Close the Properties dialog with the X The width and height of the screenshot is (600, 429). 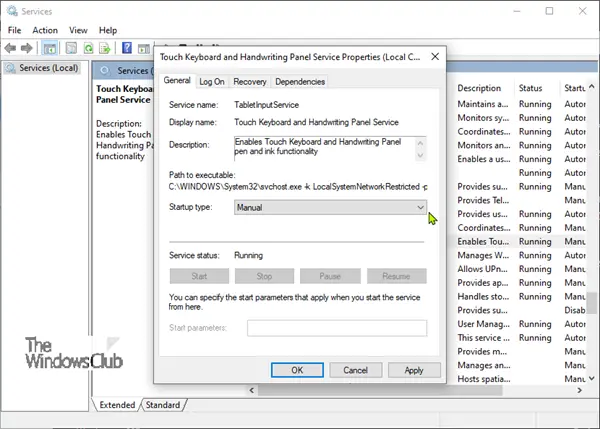[x=435, y=57]
